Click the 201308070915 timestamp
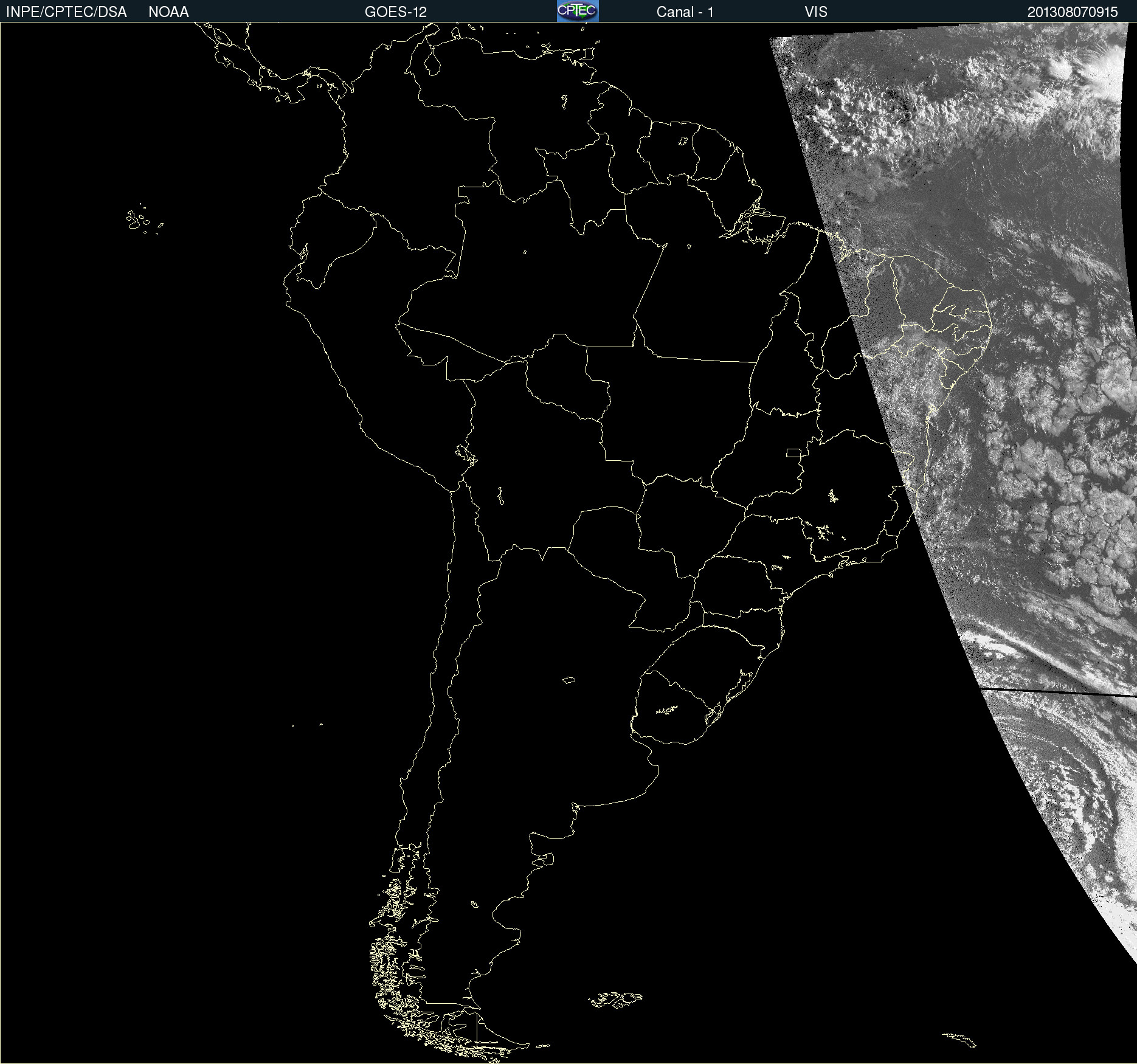 (1073, 12)
